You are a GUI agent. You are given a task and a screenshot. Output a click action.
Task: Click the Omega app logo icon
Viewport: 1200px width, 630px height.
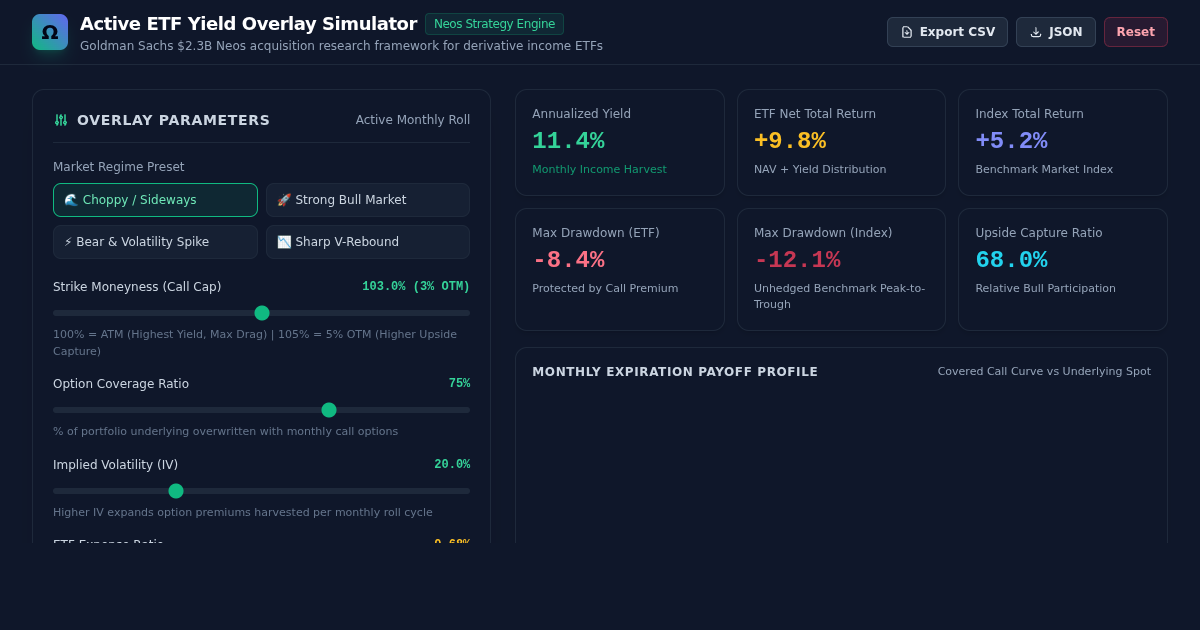pos(50,32)
